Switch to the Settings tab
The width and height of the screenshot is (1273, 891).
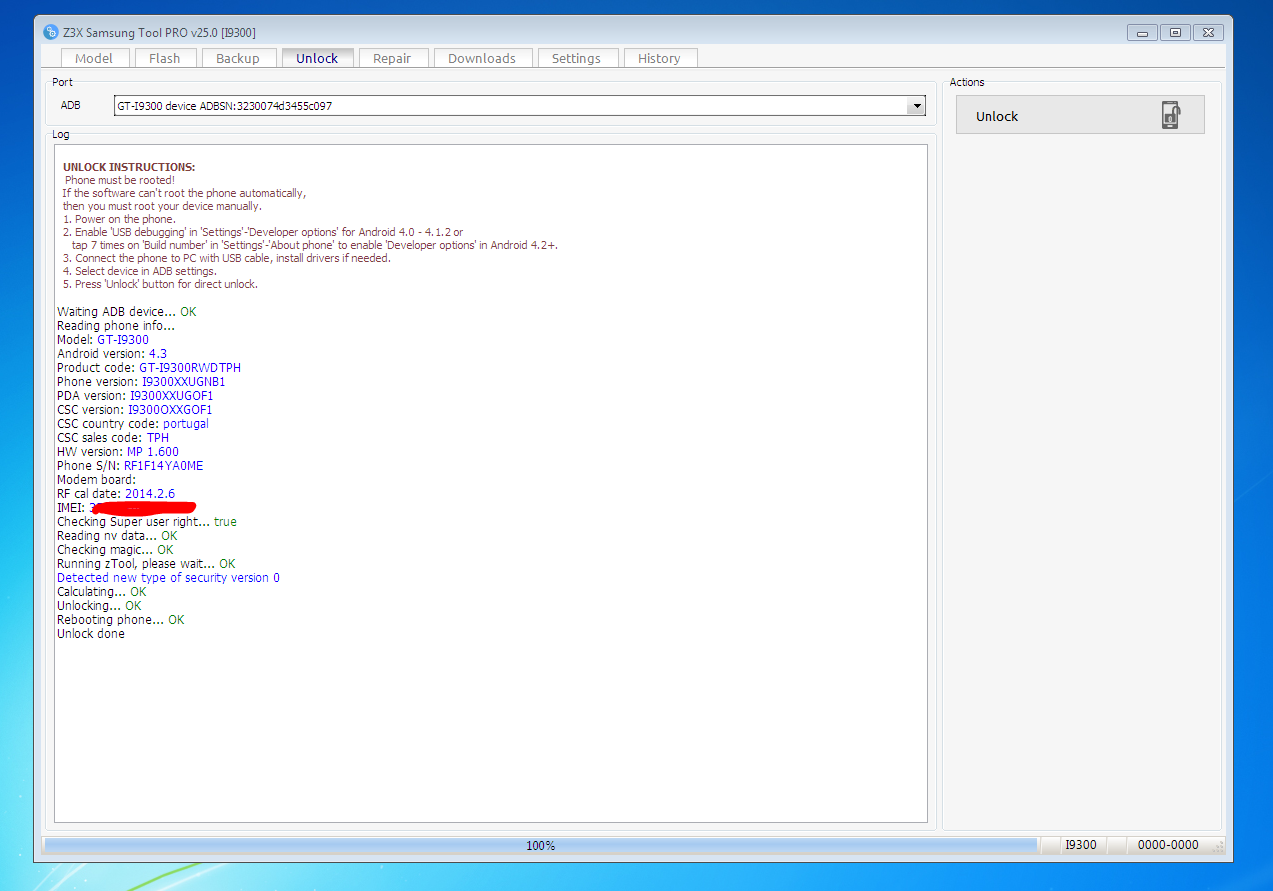tap(576, 58)
